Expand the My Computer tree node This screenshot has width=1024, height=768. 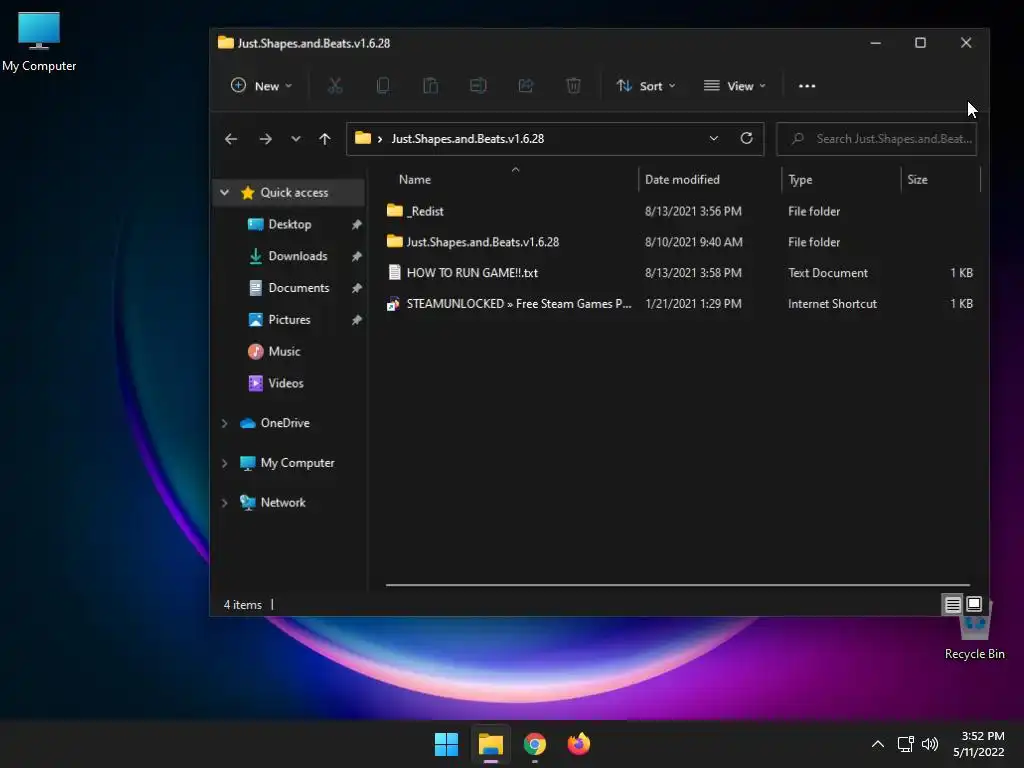(225, 463)
